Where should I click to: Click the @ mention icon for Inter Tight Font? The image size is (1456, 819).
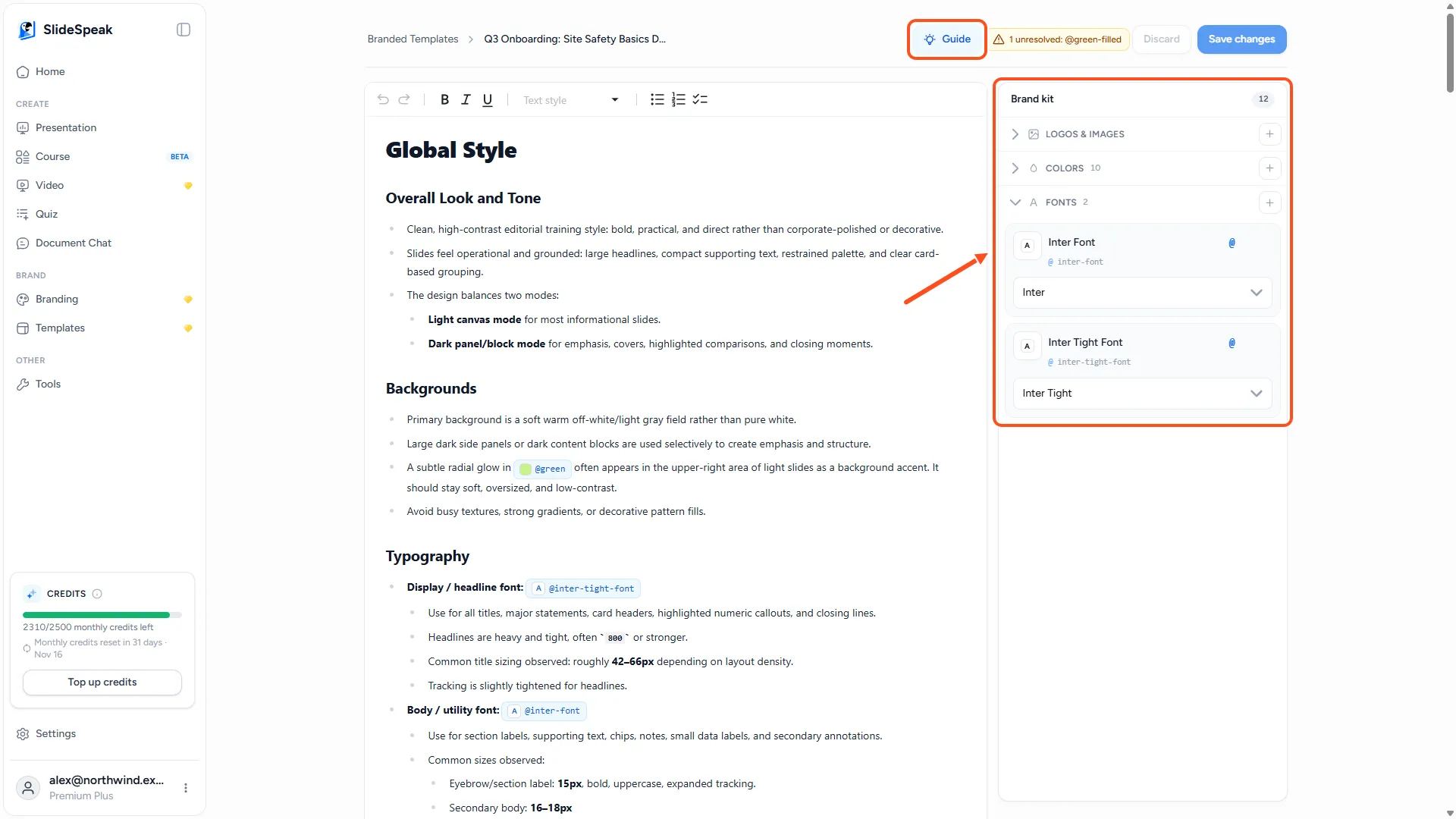click(x=1232, y=344)
